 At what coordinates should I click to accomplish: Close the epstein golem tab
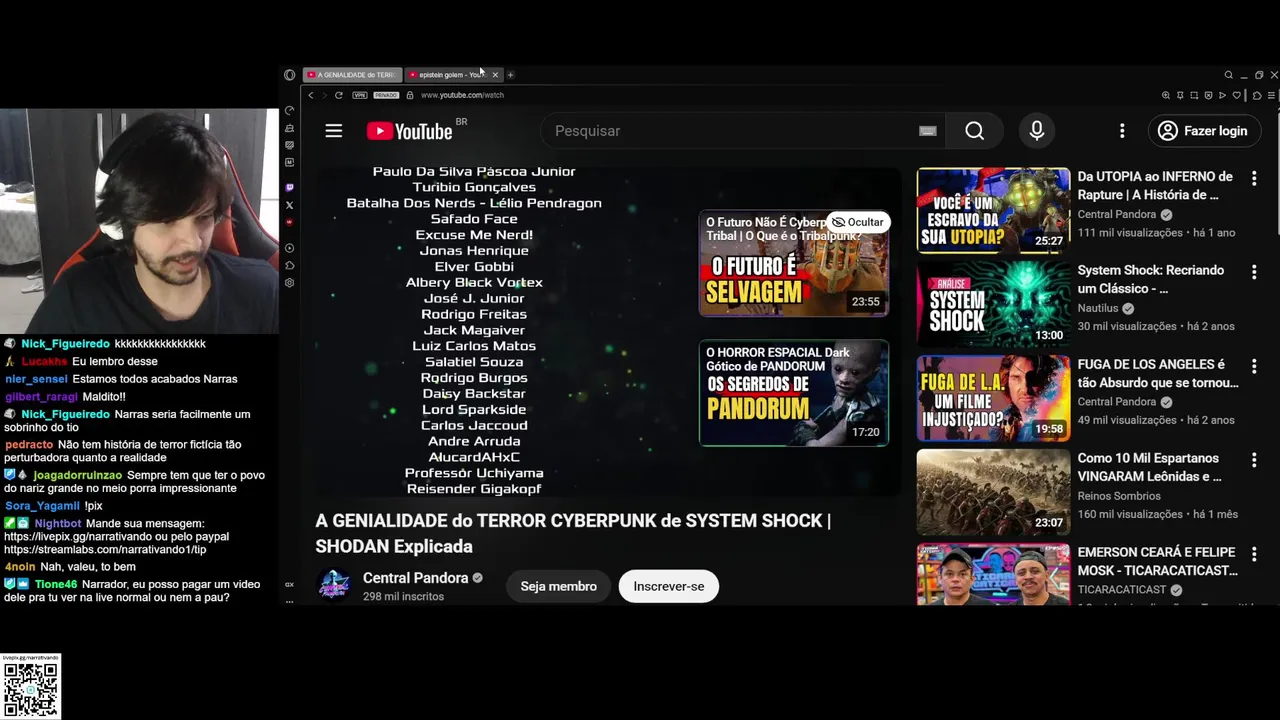(x=495, y=75)
